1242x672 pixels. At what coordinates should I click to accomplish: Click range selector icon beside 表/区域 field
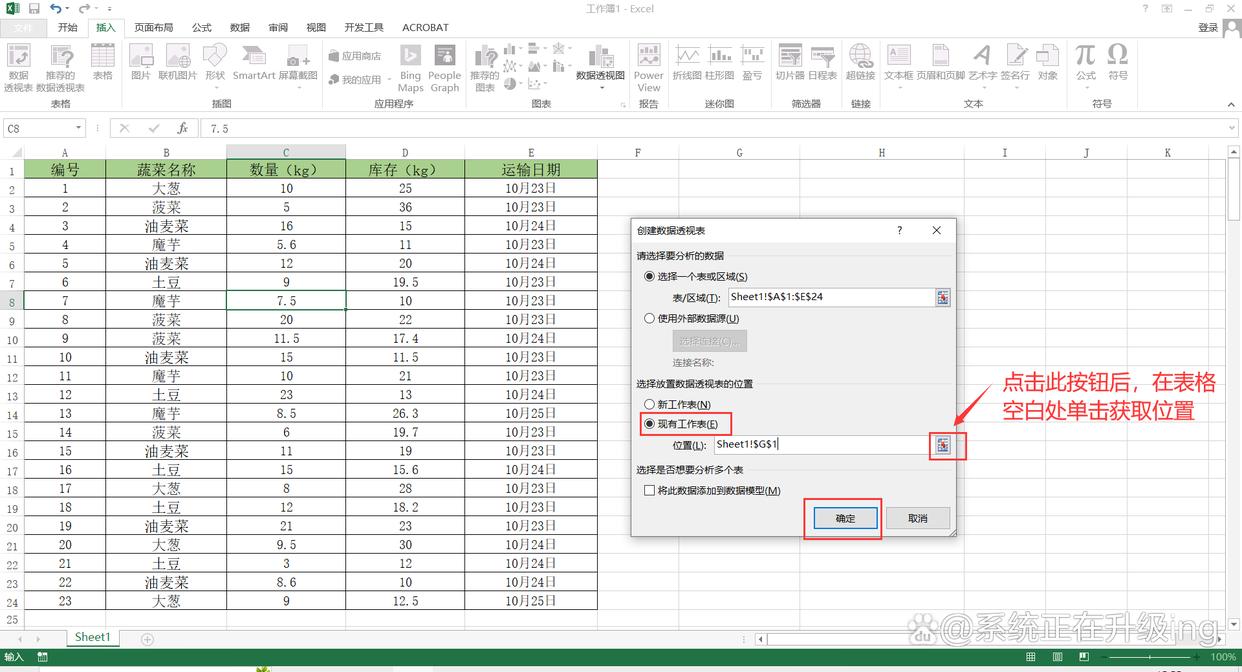(x=942, y=297)
